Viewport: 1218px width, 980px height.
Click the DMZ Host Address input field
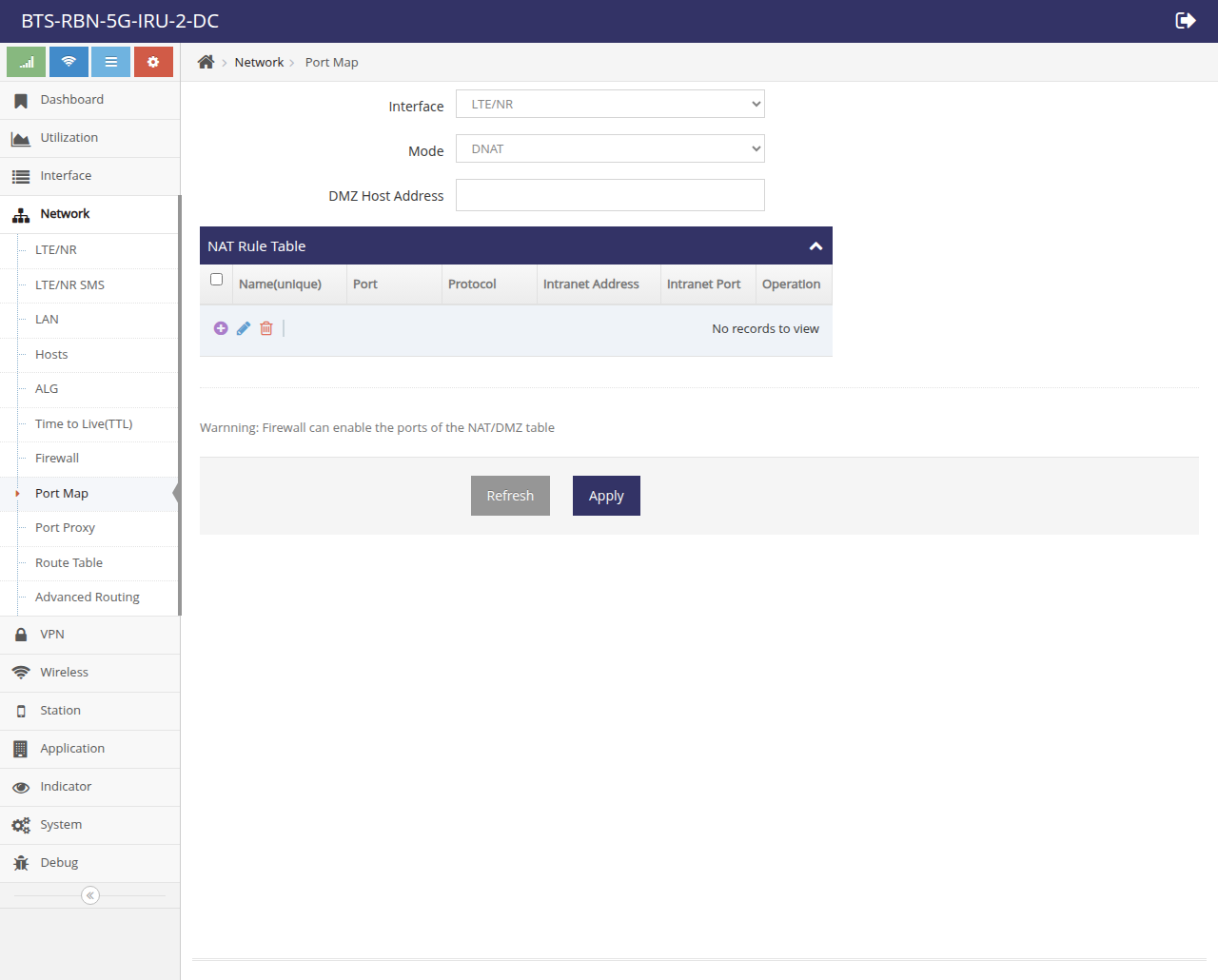[x=610, y=195]
